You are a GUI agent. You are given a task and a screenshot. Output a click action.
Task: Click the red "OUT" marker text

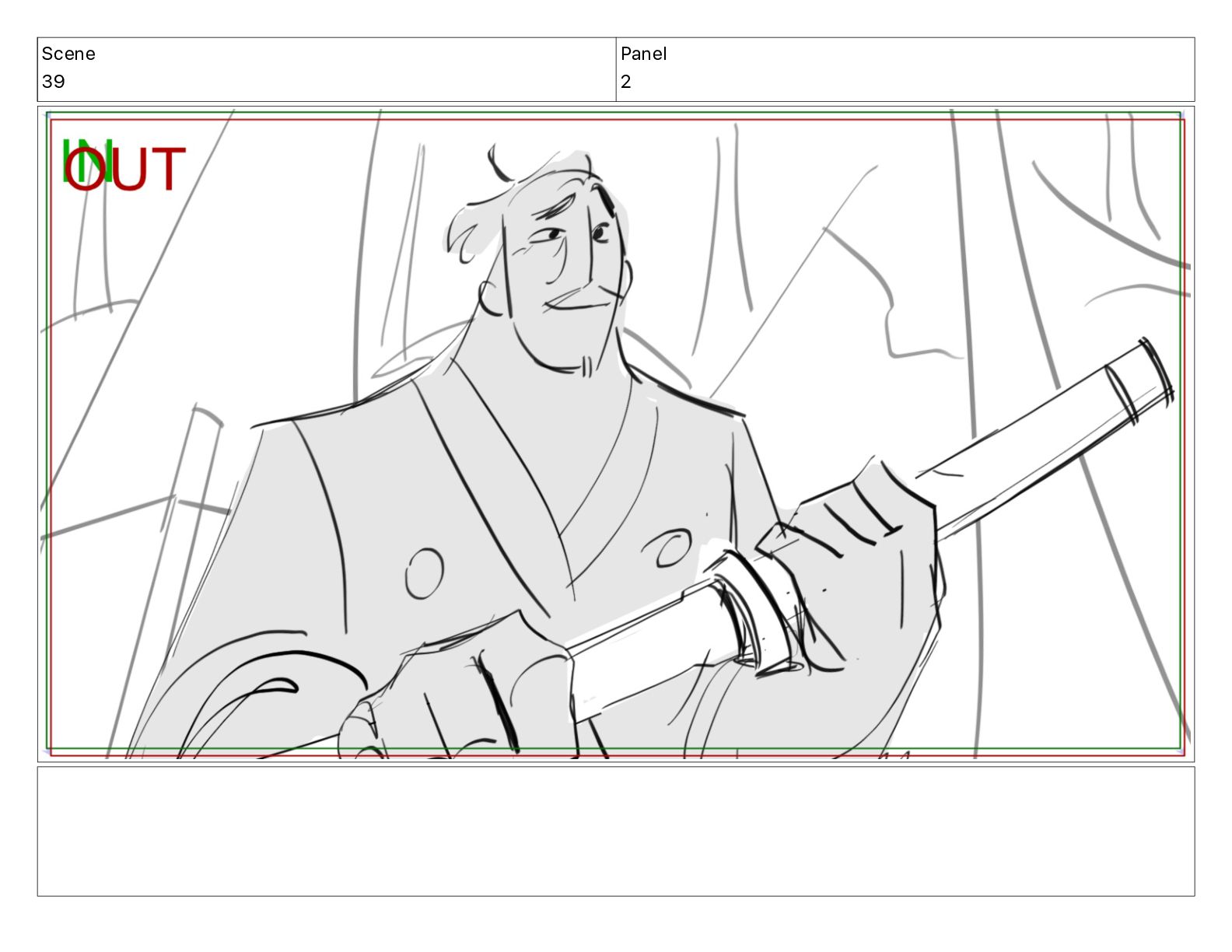[125, 170]
